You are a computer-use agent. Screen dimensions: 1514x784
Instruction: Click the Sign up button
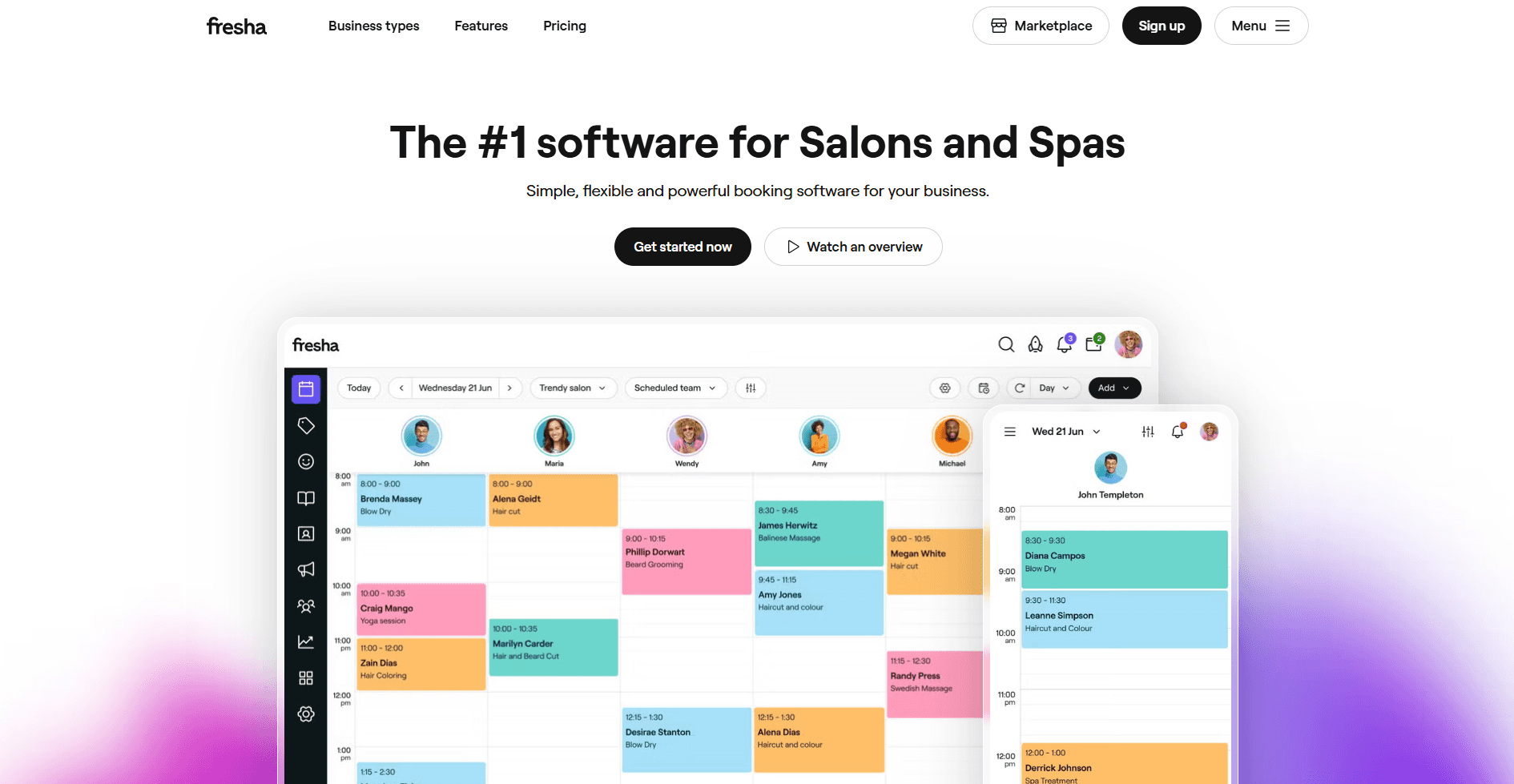click(x=1162, y=26)
